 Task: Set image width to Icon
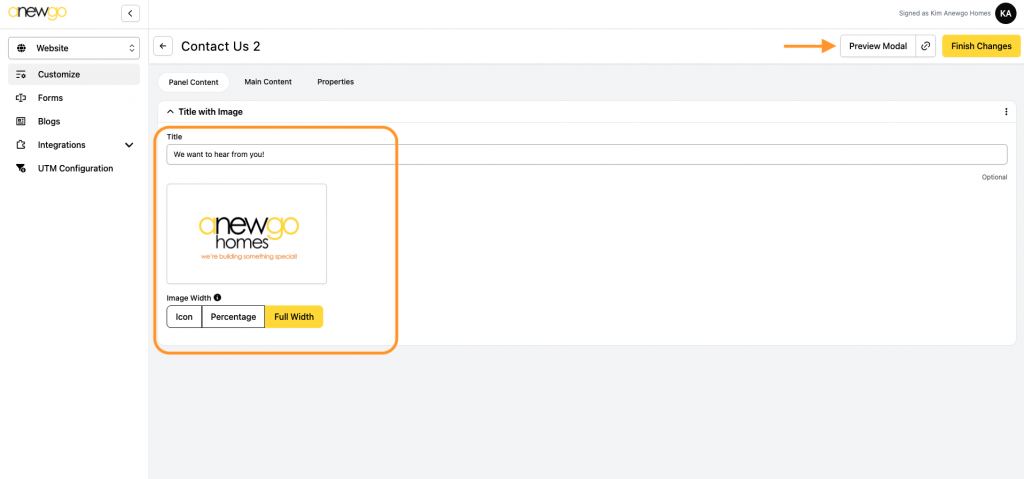(184, 317)
